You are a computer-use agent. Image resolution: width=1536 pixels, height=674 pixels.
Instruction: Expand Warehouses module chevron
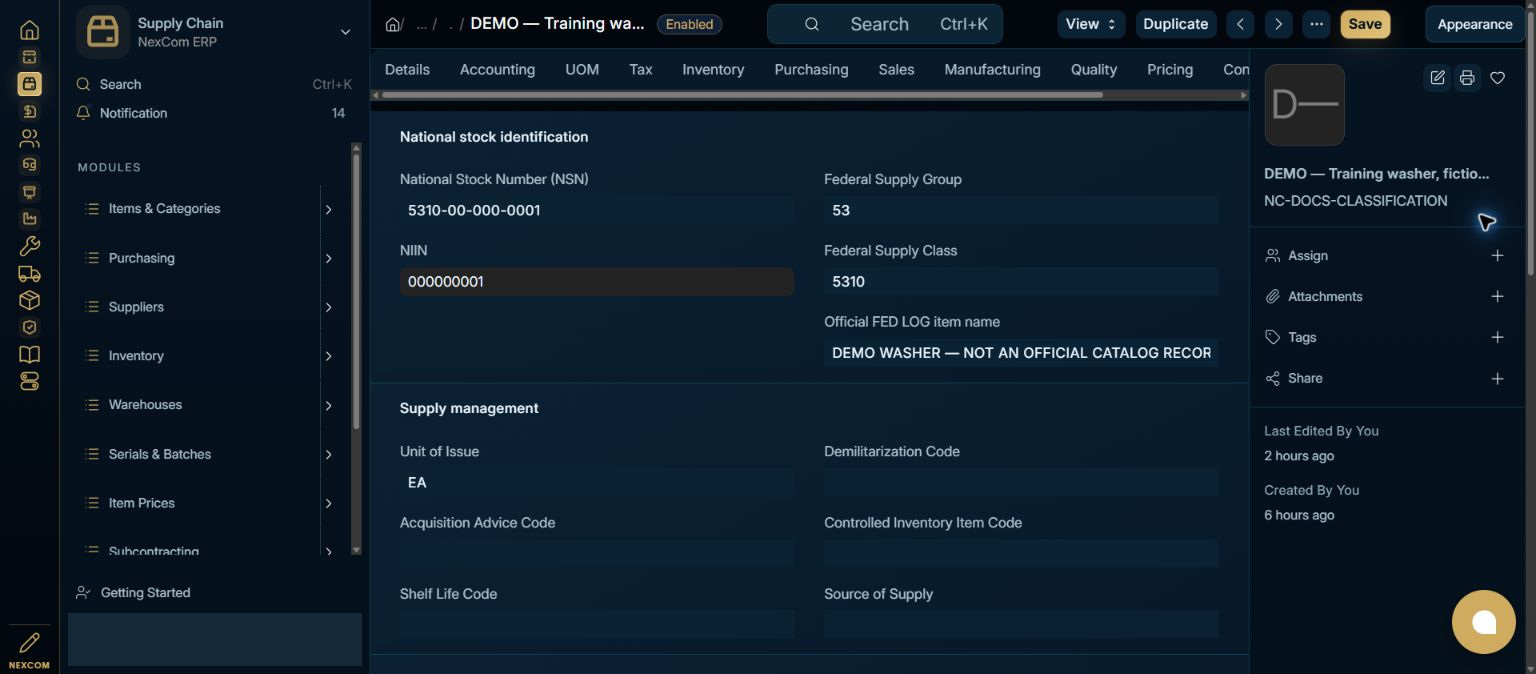(x=328, y=406)
